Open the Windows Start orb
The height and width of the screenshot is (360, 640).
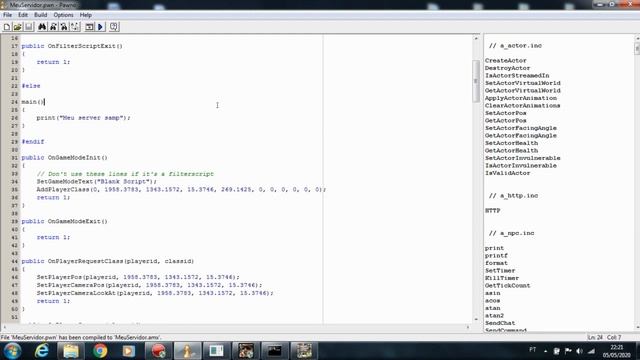12,351
